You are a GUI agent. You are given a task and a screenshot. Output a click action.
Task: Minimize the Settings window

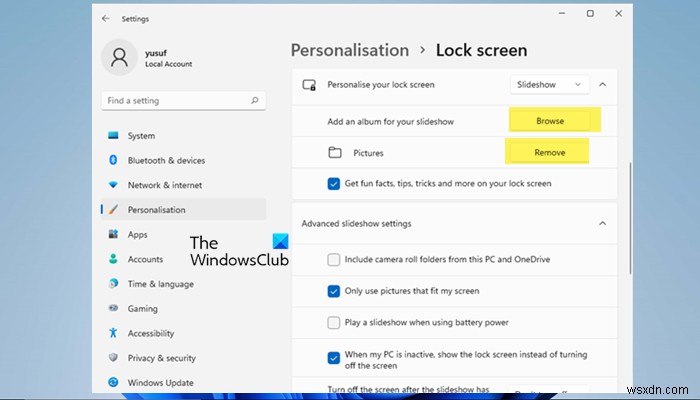pos(562,13)
